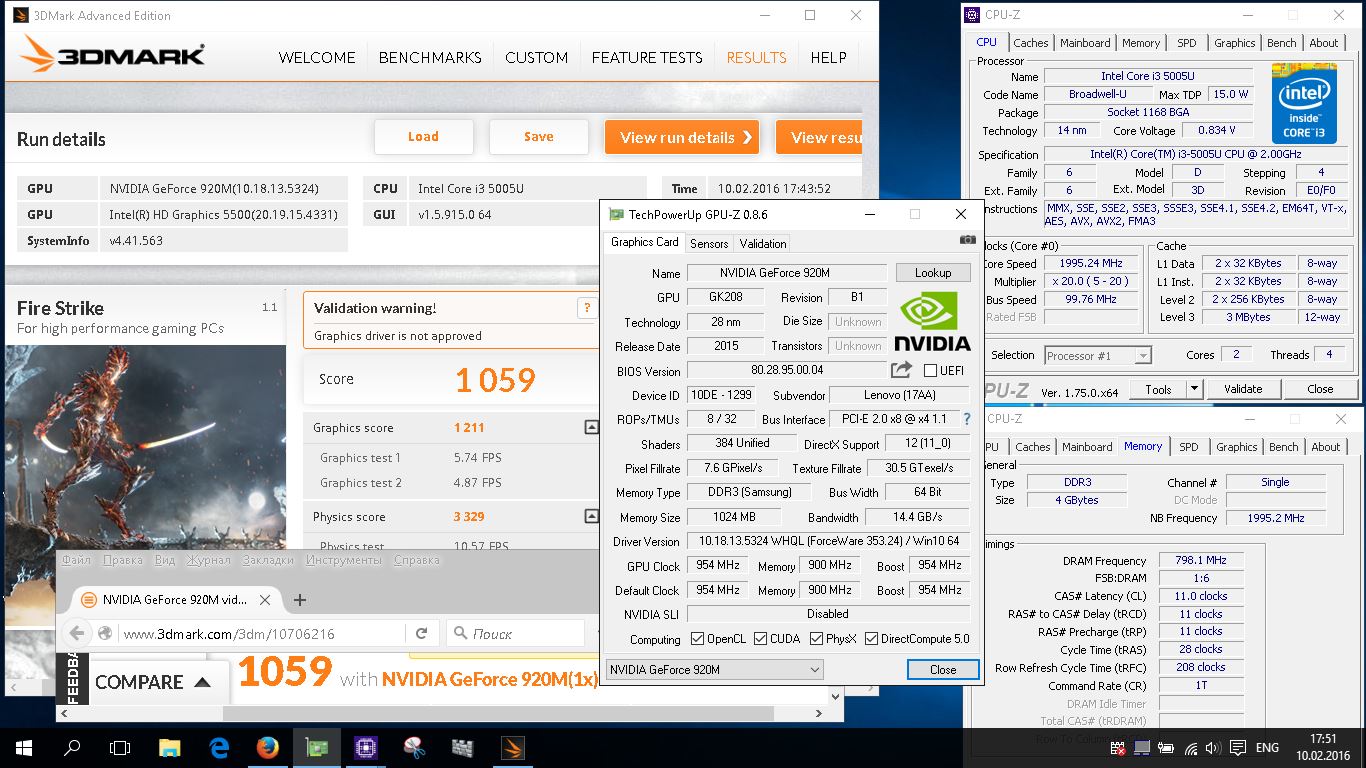
Task: Collapse the Graphics score section
Action: tap(591, 427)
